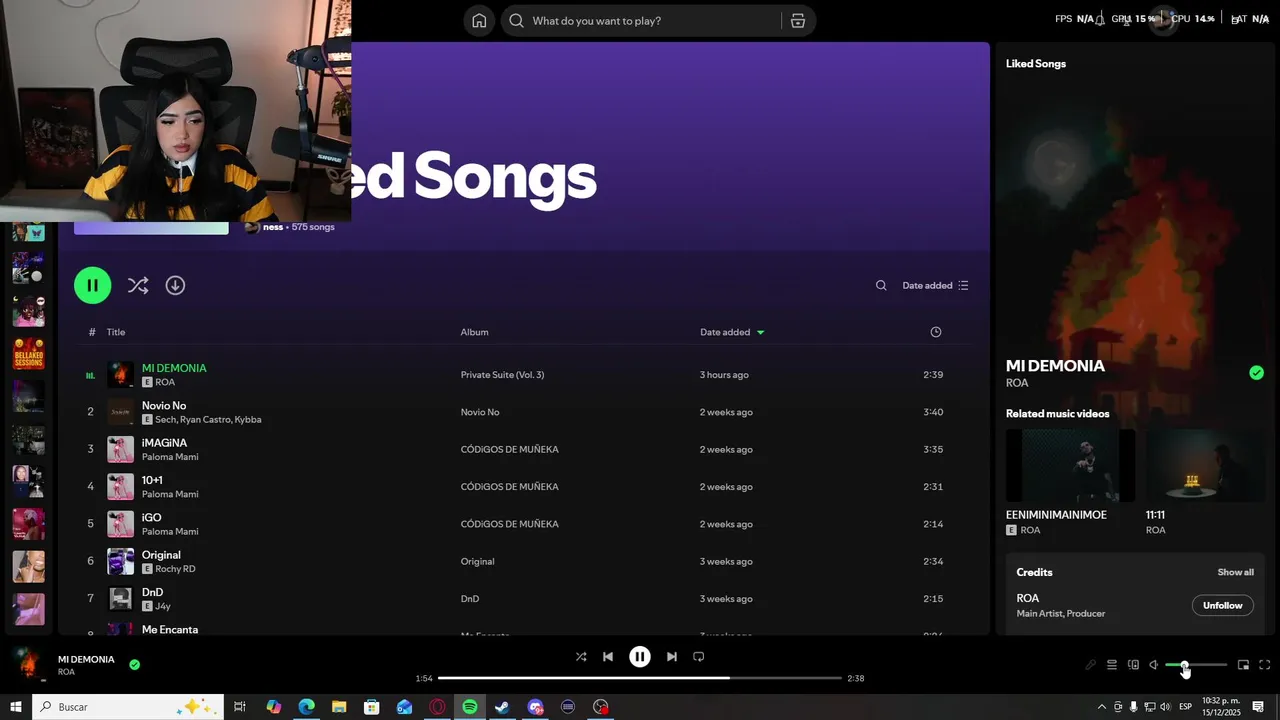Seek on the song progress bar
Image resolution: width=1280 pixels, height=720 pixels.
640,678
